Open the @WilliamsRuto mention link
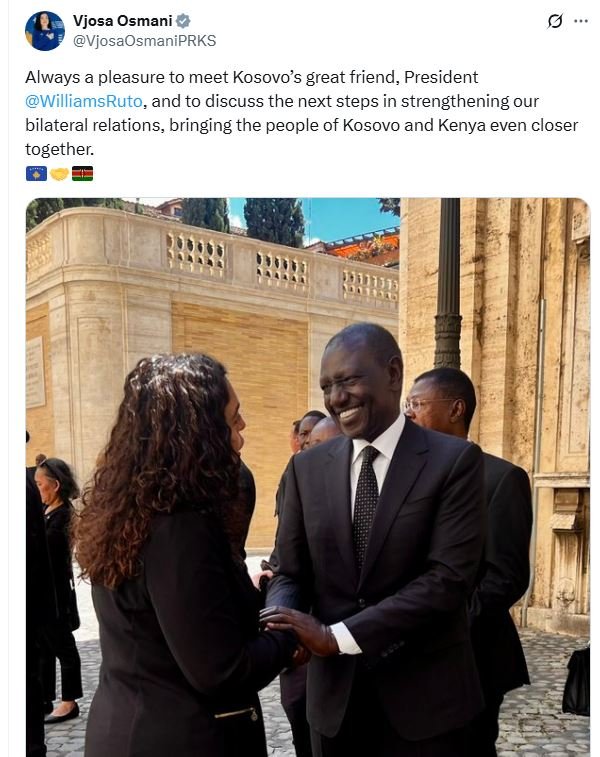Screen dimensions: 600x757 coord(84,101)
